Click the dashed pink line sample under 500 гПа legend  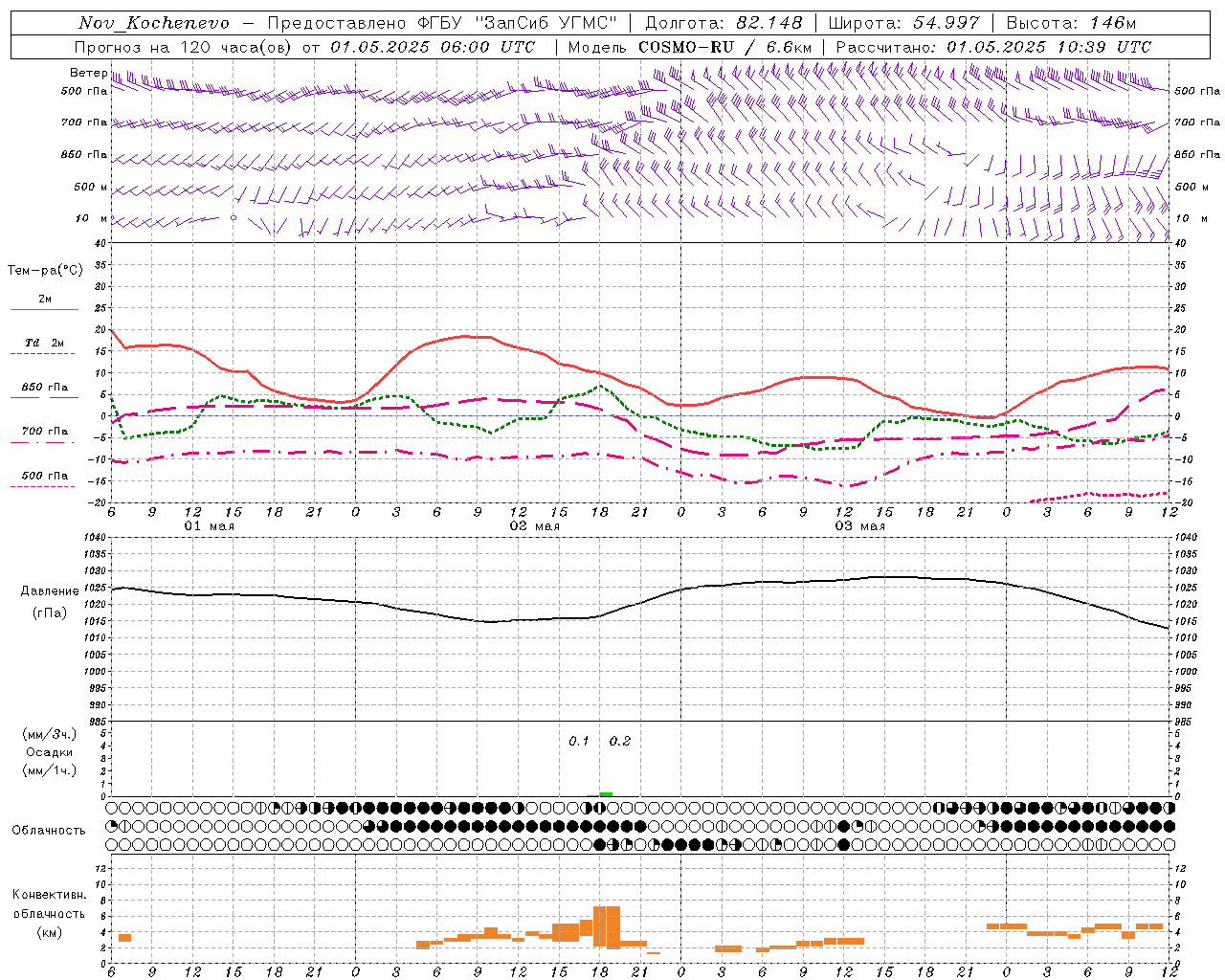click(x=43, y=486)
